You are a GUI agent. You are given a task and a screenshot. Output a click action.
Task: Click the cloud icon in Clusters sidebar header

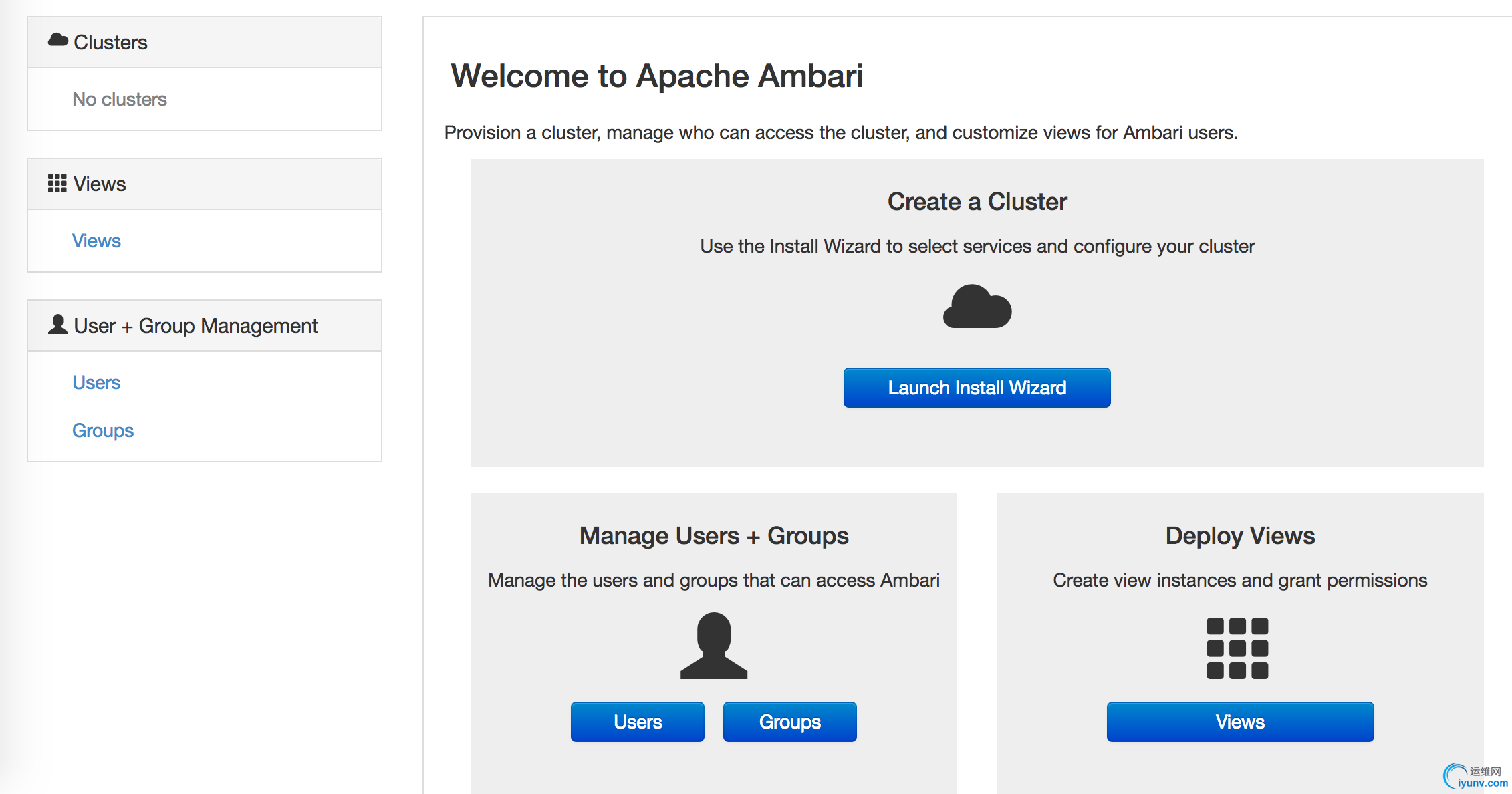click(x=58, y=40)
